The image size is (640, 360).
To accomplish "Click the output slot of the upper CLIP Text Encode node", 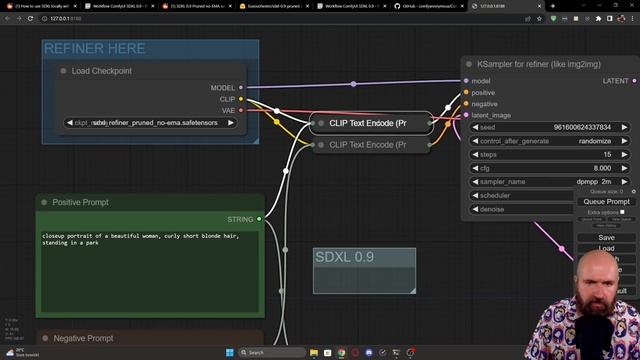I will [x=429, y=123].
